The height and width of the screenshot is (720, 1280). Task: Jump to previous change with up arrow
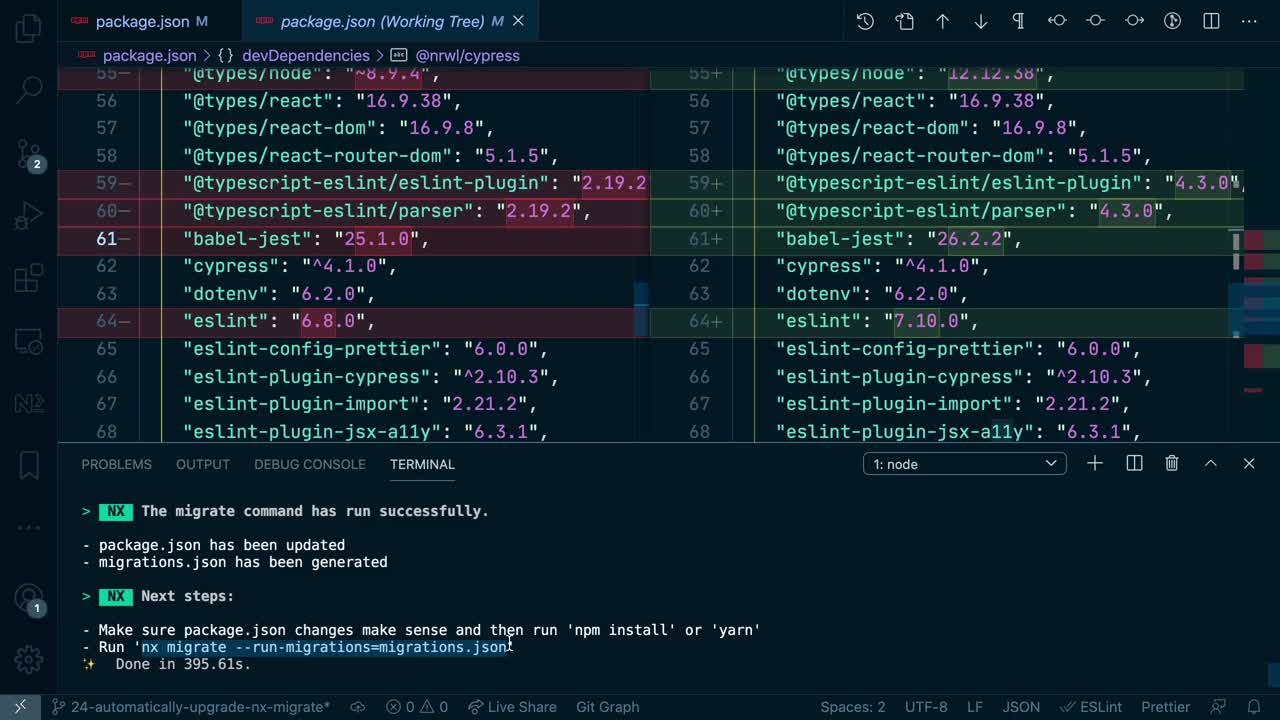(942, 20)
